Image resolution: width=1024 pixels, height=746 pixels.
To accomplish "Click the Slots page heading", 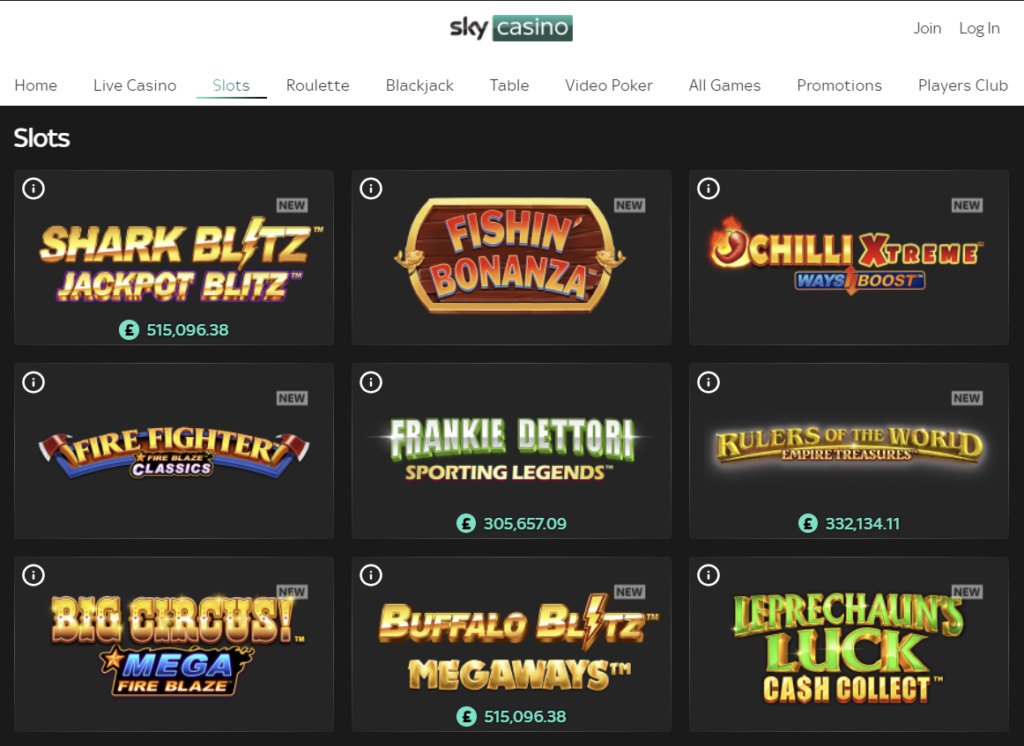I will click(42, 138).
